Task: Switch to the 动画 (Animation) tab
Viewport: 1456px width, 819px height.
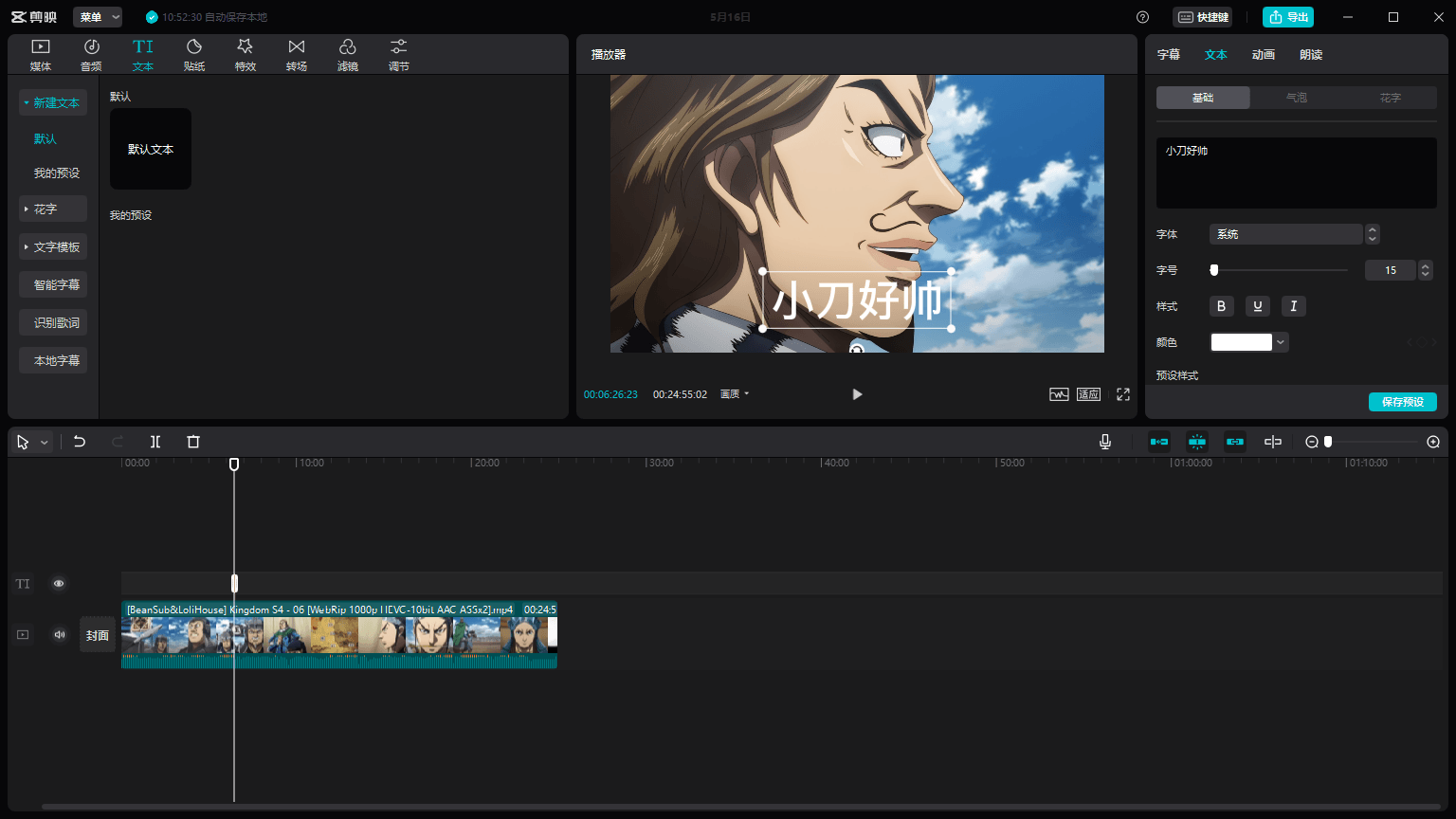Action: tap(1264, 54)
